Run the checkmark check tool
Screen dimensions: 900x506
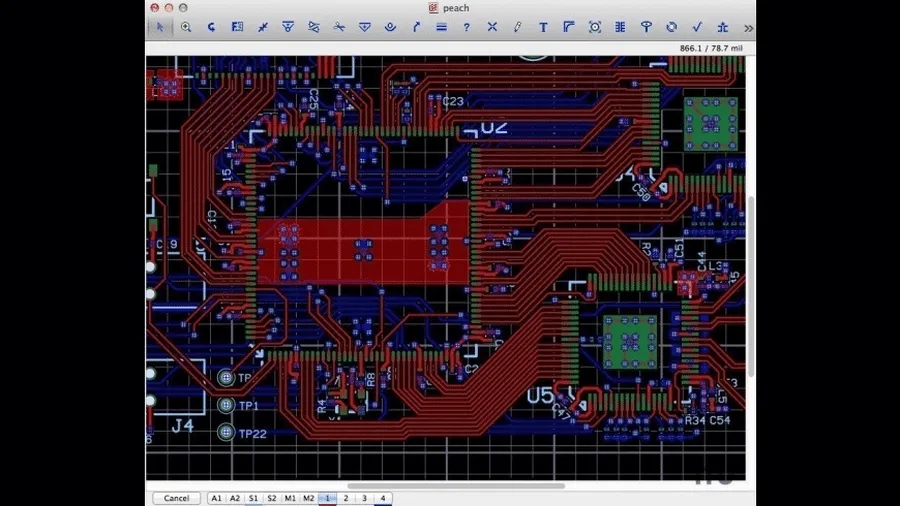(697, 27)
